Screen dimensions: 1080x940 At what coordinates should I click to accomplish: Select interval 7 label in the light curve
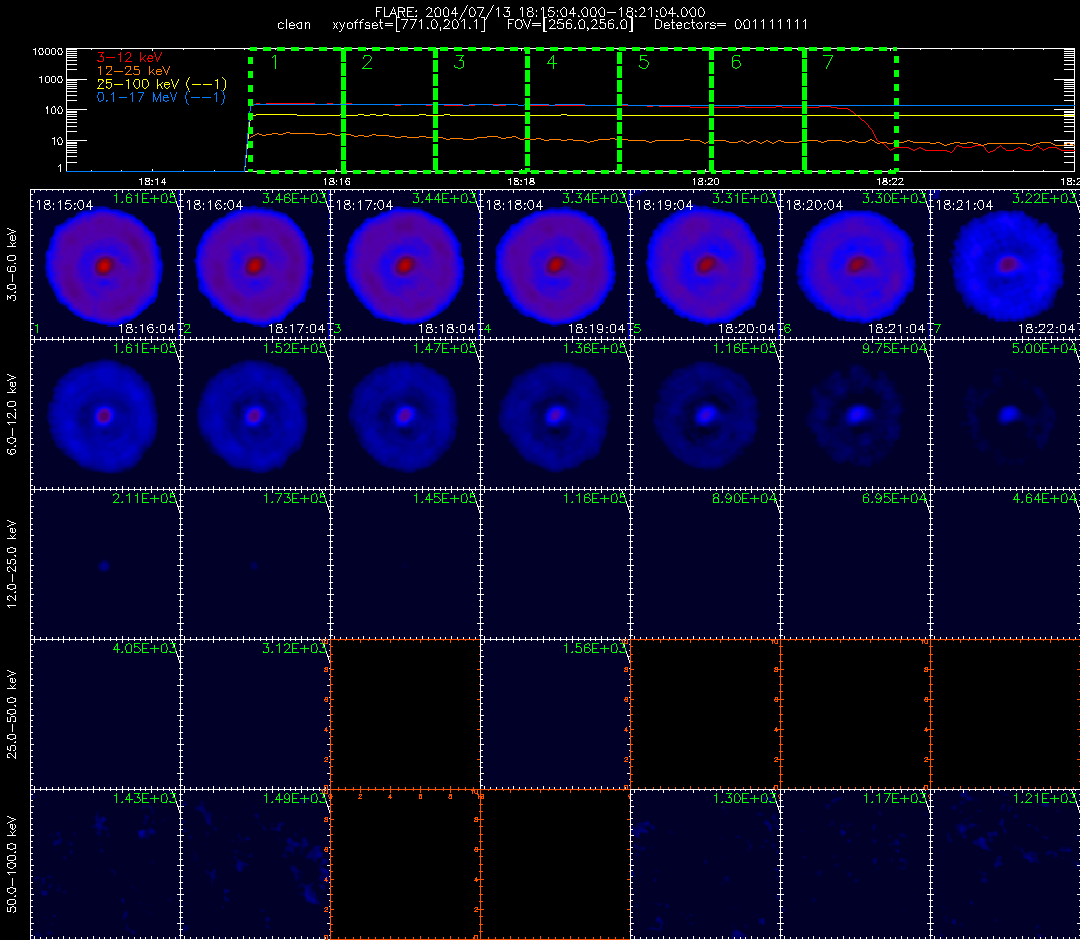[829, 63]
